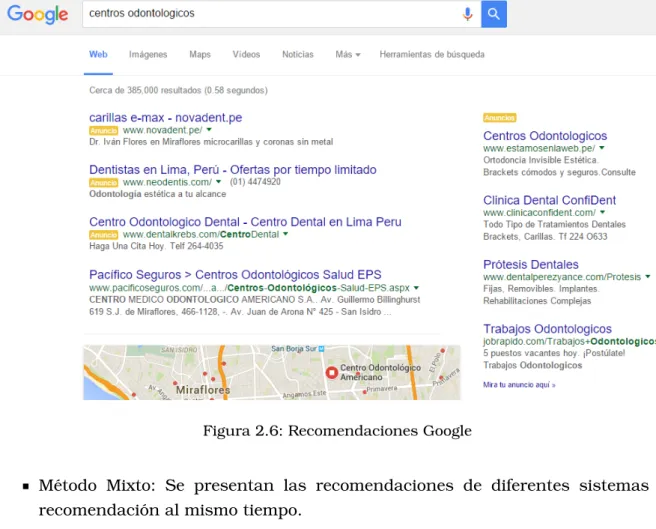
Task: Click the blue magnifier search button
Action: tap(494, 14)
